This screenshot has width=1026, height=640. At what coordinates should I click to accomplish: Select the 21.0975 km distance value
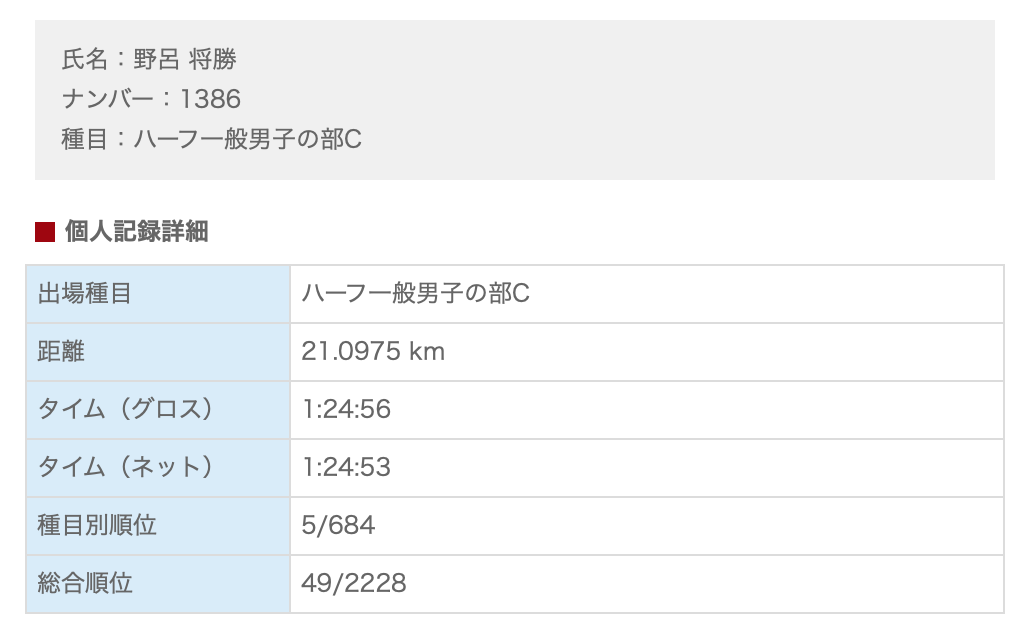373,352
